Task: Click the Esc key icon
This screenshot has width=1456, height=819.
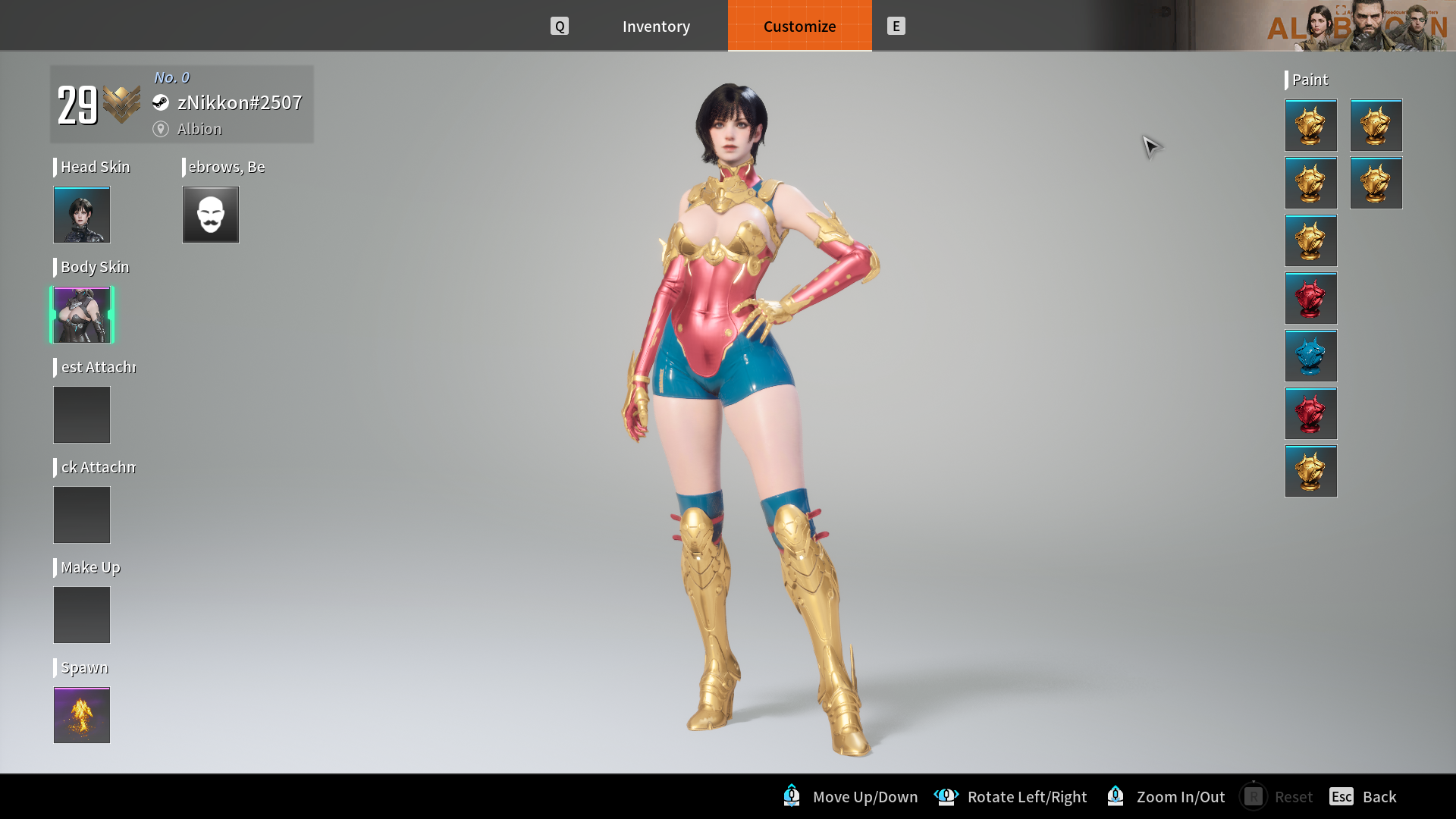Action: pos(1341,796)
